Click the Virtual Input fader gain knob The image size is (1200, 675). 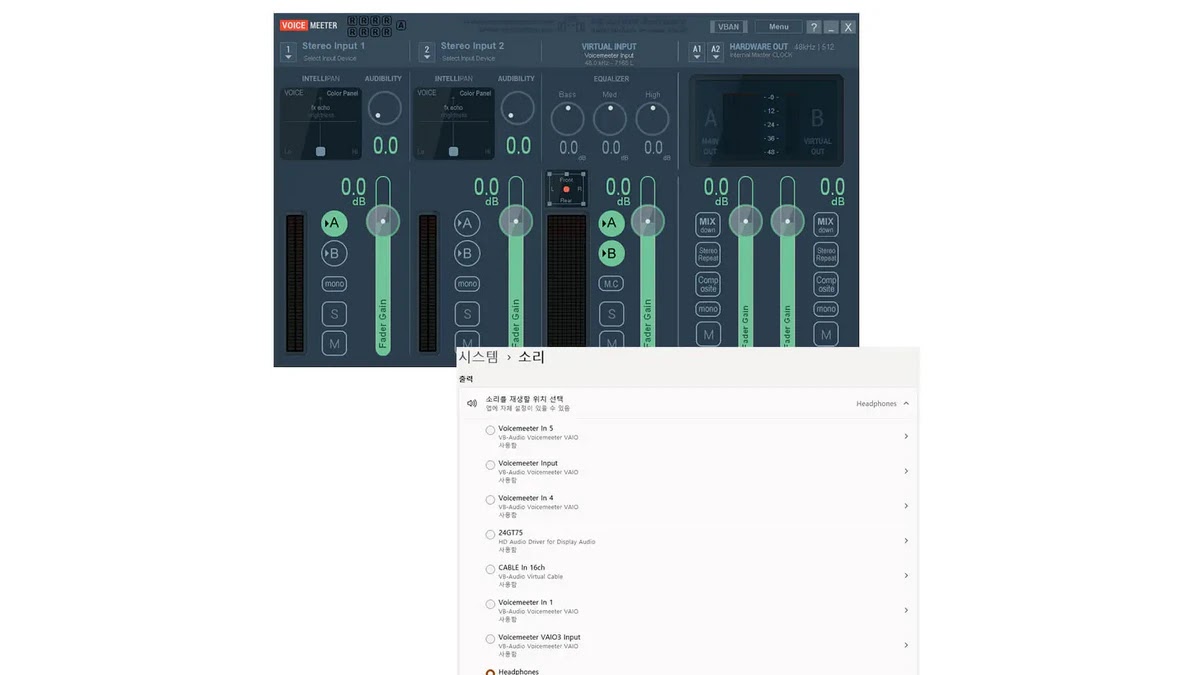coord(648,221)
